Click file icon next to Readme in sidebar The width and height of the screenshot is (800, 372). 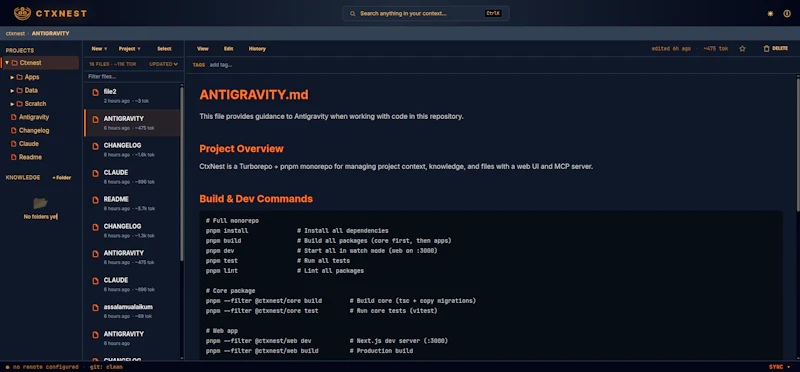(14, 157)
